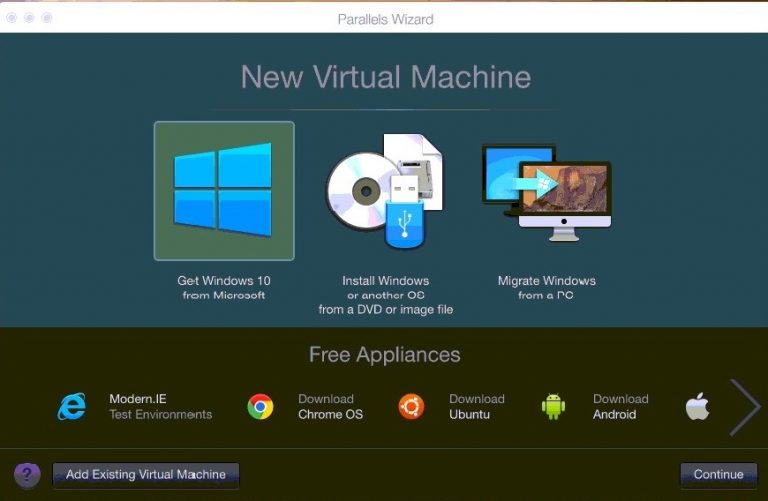Click the Apple logo appliance icon

coord(697,406)
